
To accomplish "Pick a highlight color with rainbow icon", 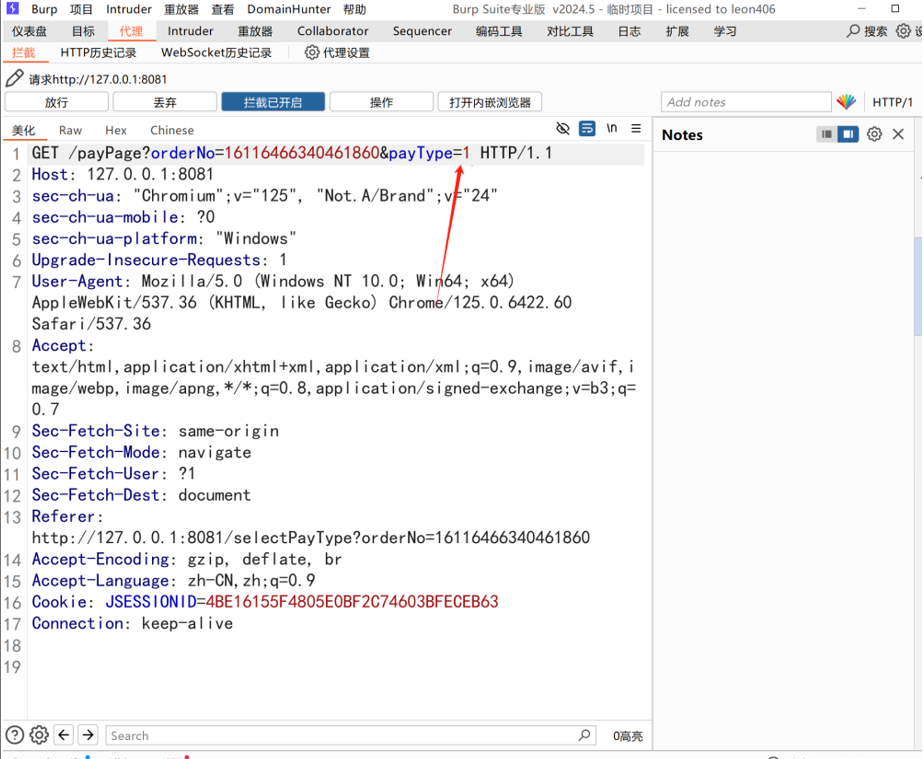I will pyautogui.click(x=846, y=102).
